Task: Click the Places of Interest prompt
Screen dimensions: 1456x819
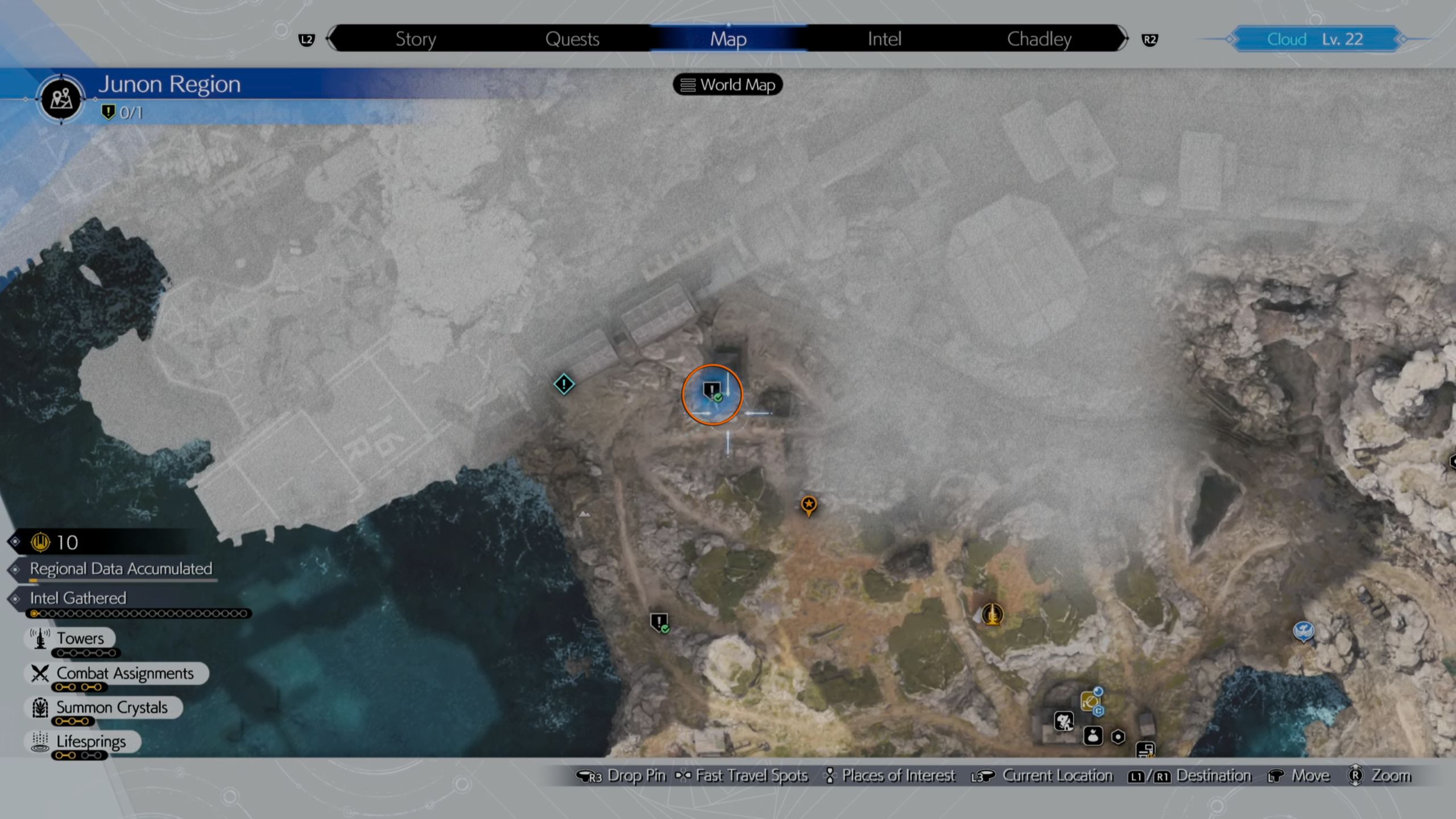Action: (890, 776)
